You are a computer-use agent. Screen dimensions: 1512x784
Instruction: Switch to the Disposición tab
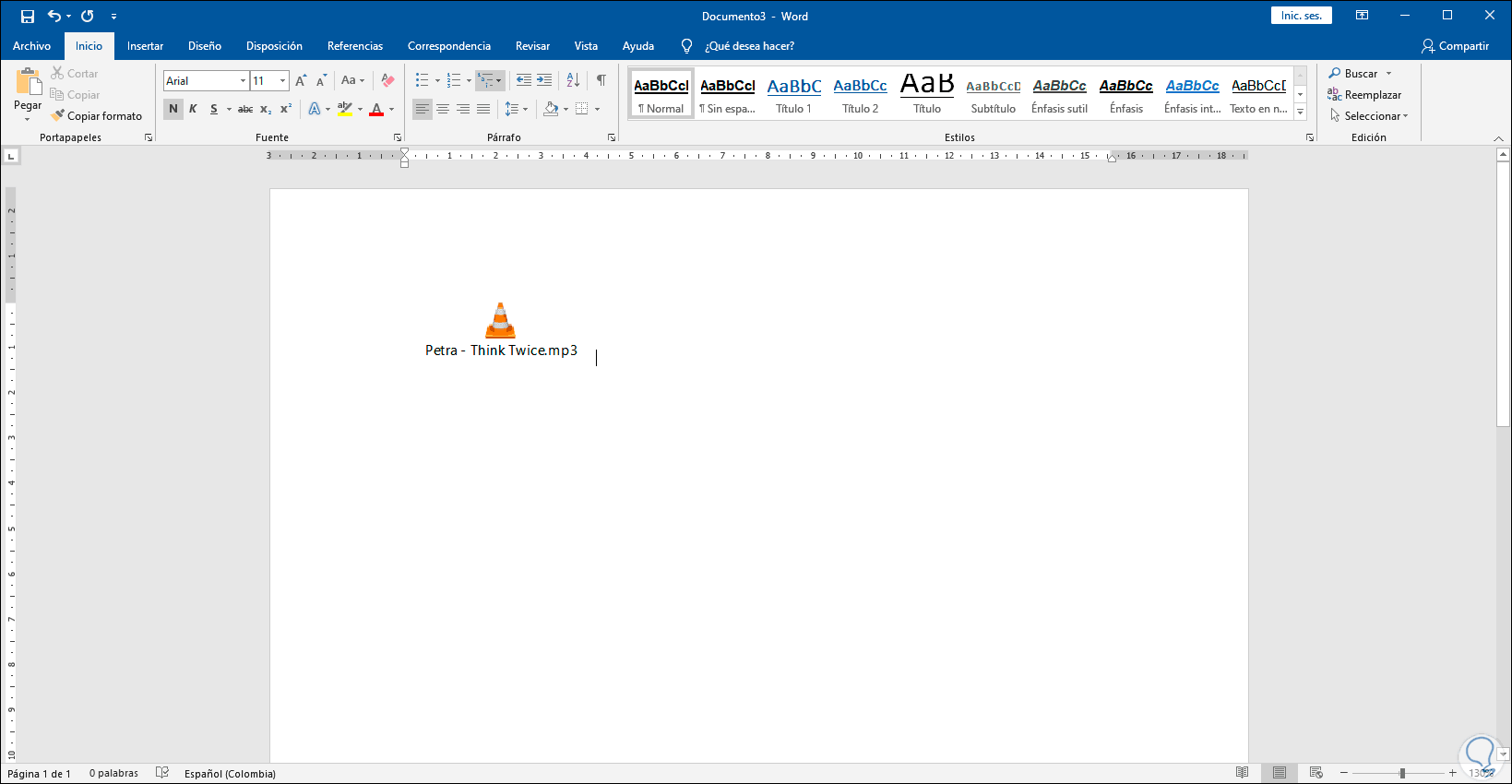(274, 46)
